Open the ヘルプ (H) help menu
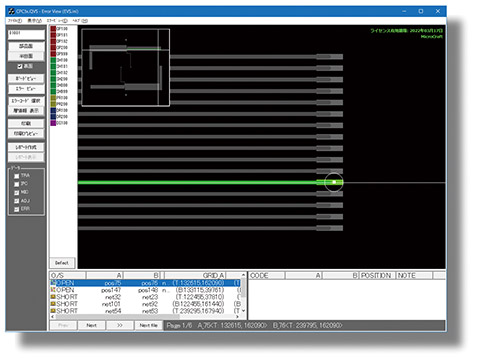This screenshot has height=362, width=480. click(80, 21)
